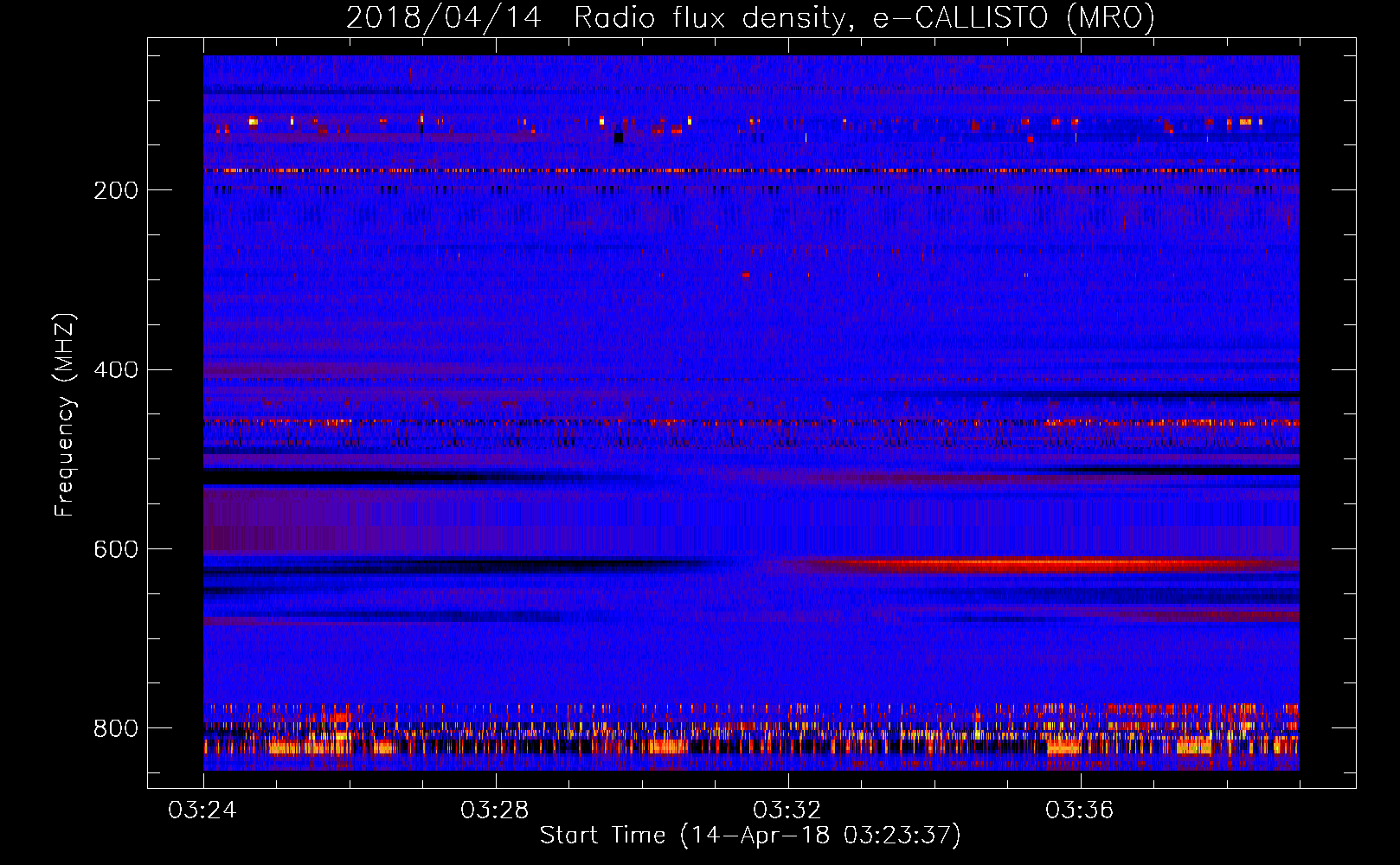Click the 800 frequency tick label
Viewport: 1400px width, 865px height.
(x=116, y=728)
